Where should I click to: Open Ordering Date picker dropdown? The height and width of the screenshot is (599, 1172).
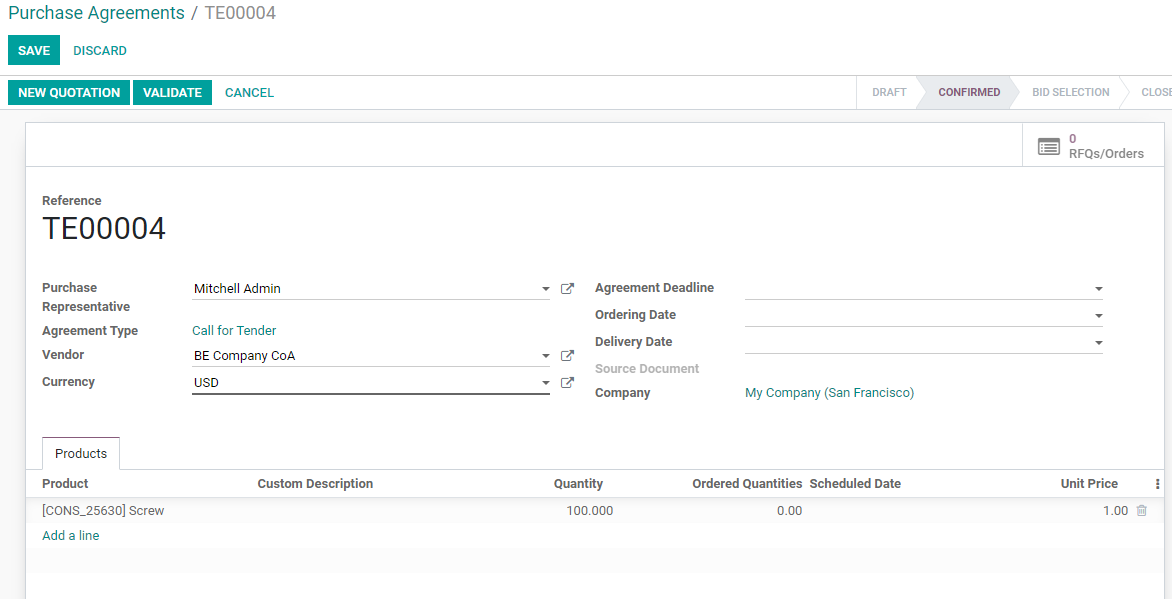click(x=1098, y=316)
